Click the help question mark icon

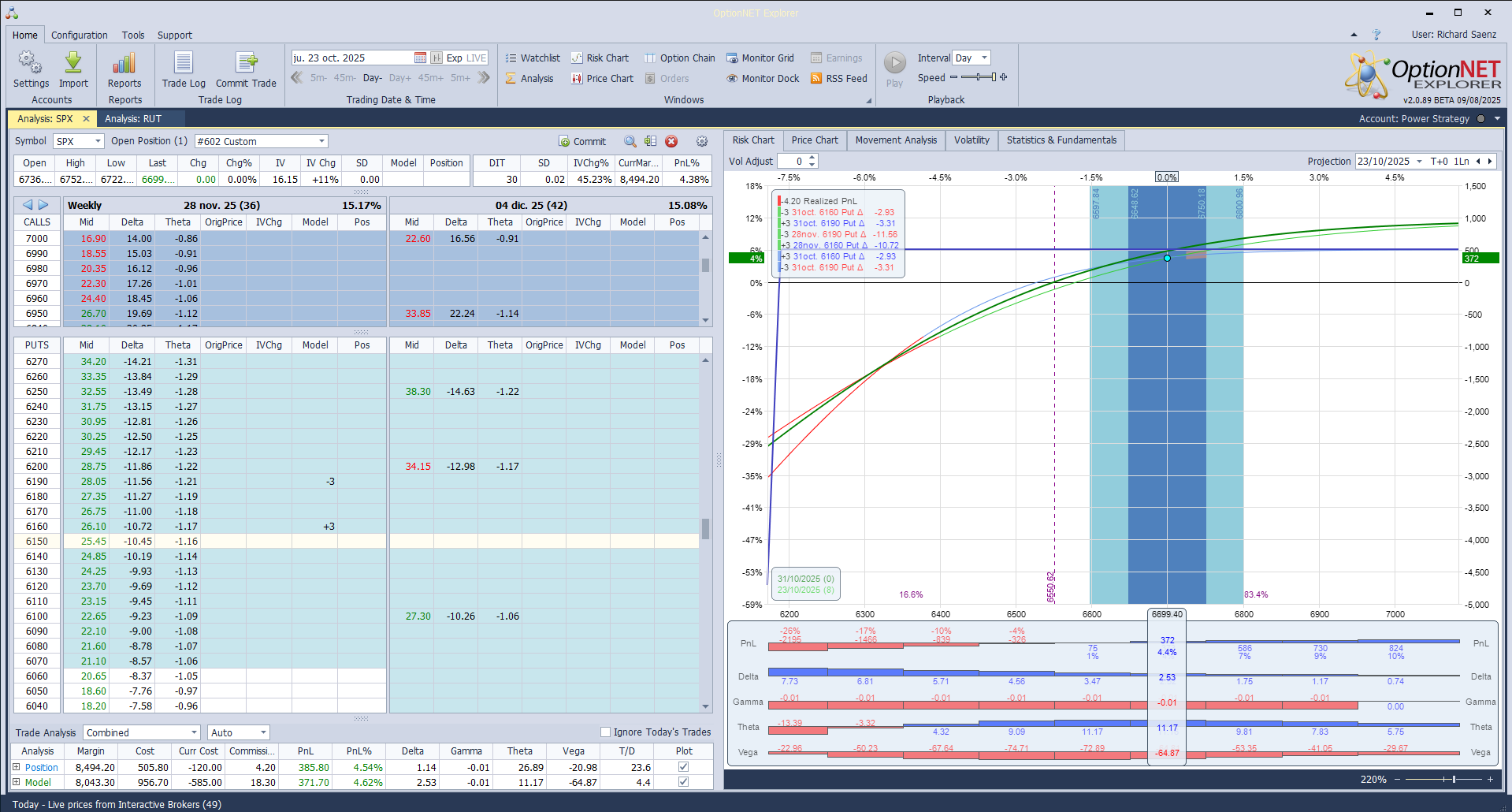click(1376, 35)
